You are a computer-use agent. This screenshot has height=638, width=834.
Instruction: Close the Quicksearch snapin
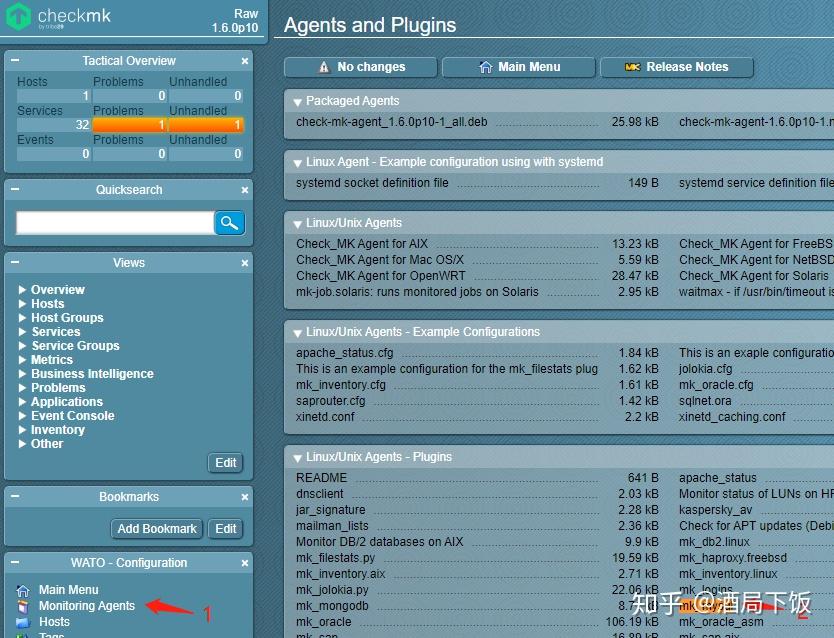click(245, 190)
